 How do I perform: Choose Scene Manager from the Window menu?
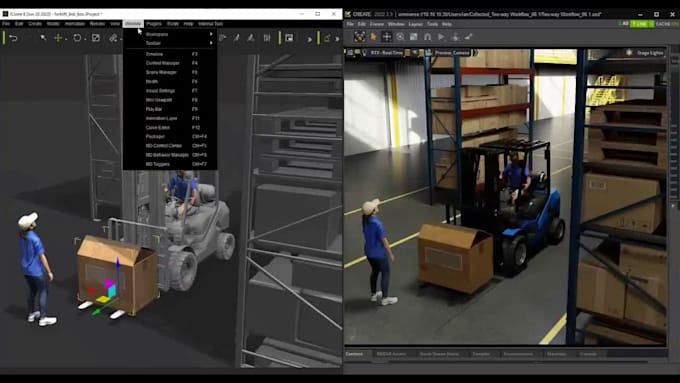[x=170, y=72]
